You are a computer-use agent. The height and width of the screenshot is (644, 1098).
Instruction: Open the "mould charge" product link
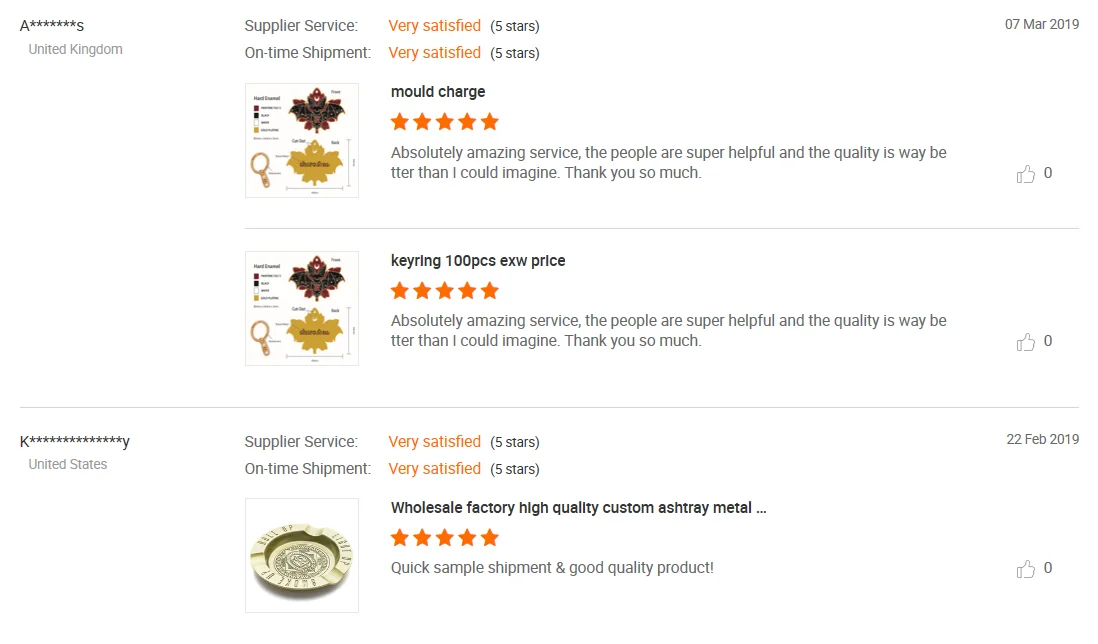[x=438, y=92]
